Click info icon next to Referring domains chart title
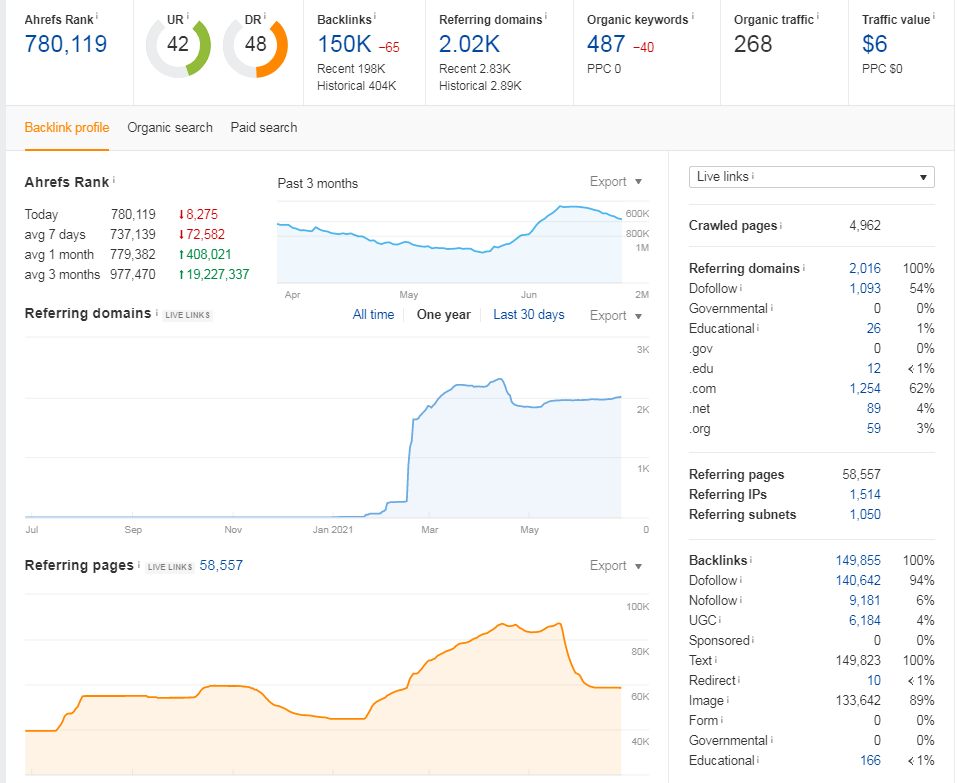 (x=156, y=312)
